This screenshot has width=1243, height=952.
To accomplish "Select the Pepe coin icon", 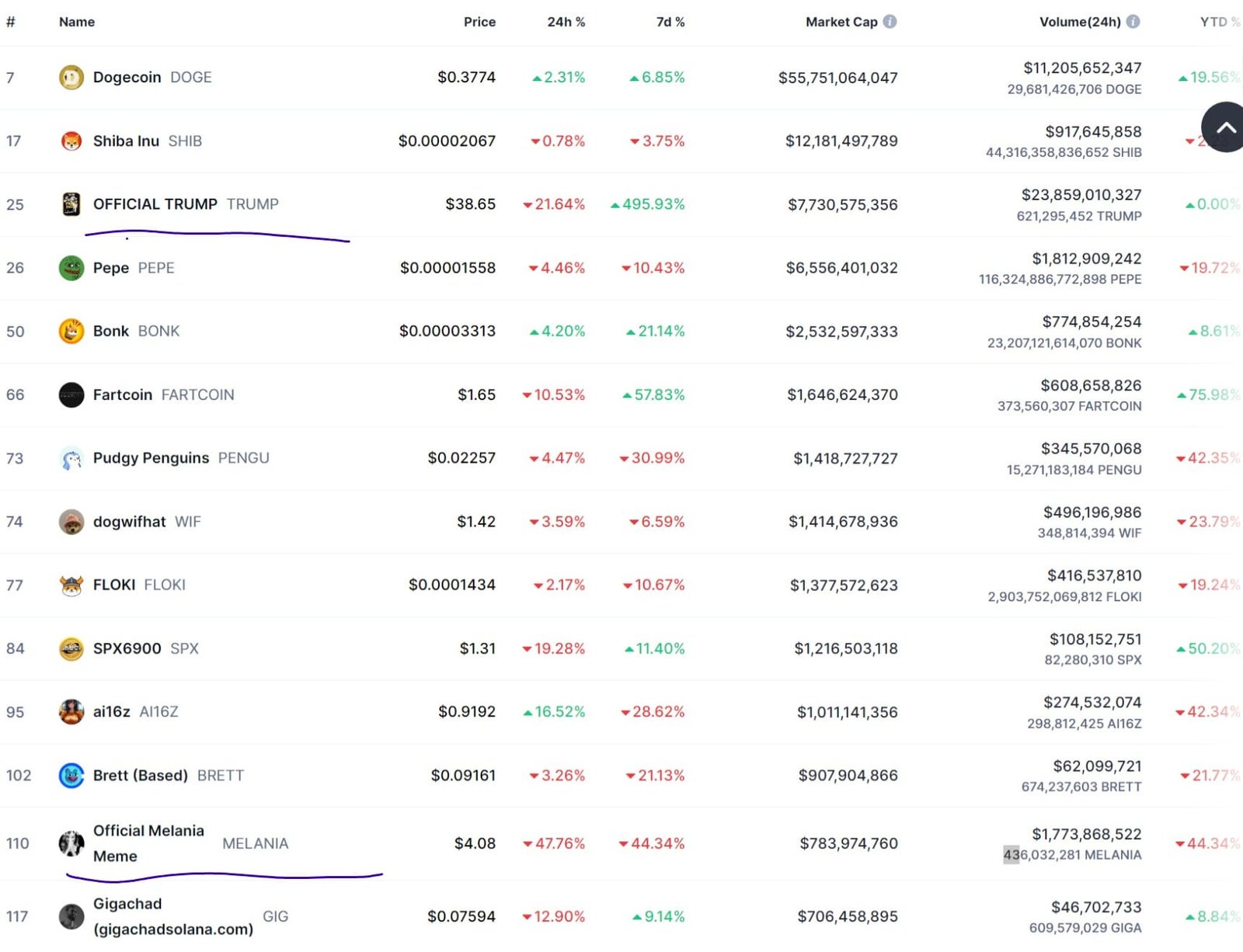I will click(x=71, y=267).
